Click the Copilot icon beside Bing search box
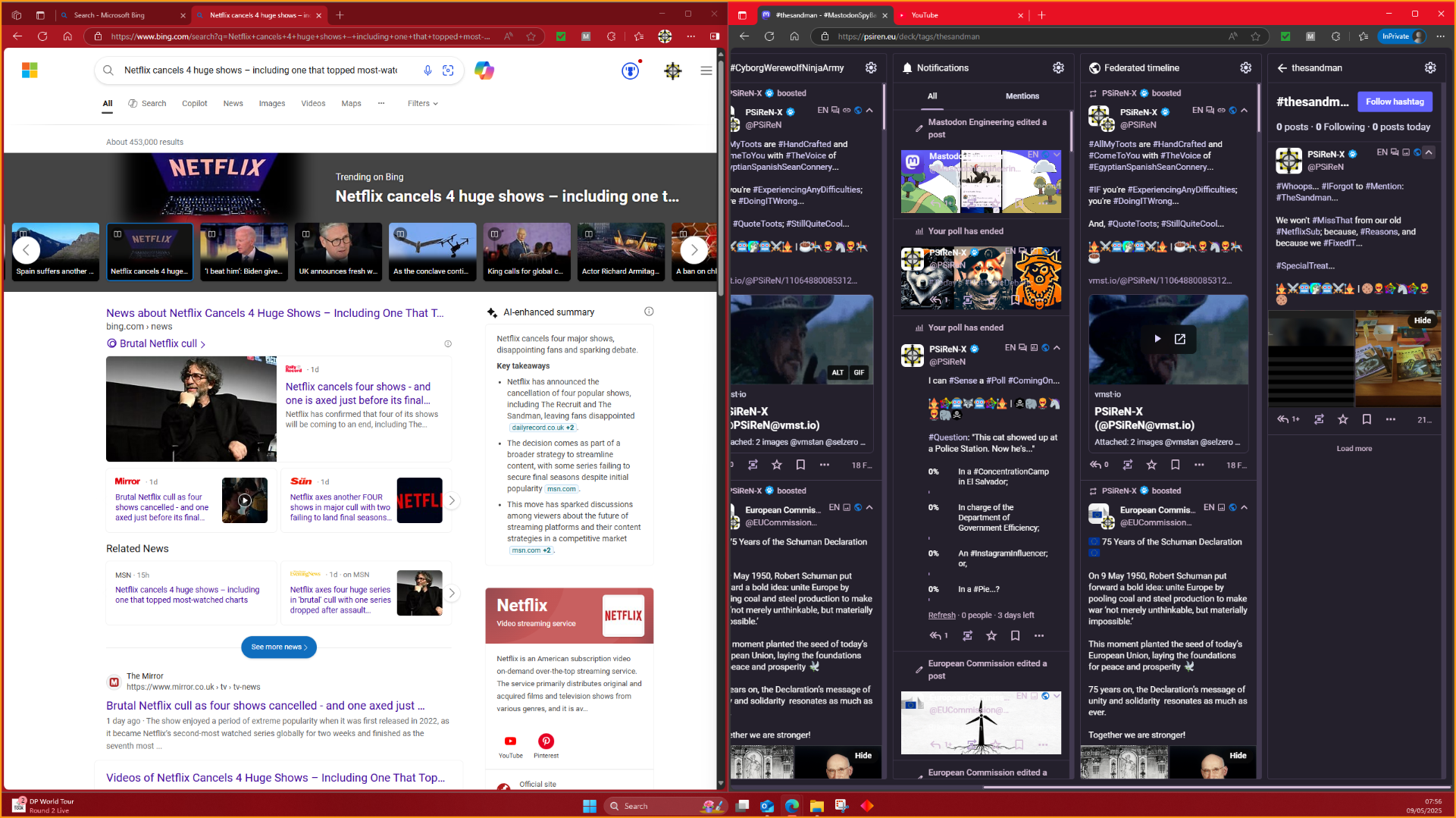Viewport: 1456px width, 818px height. click(x=484, y=71)
